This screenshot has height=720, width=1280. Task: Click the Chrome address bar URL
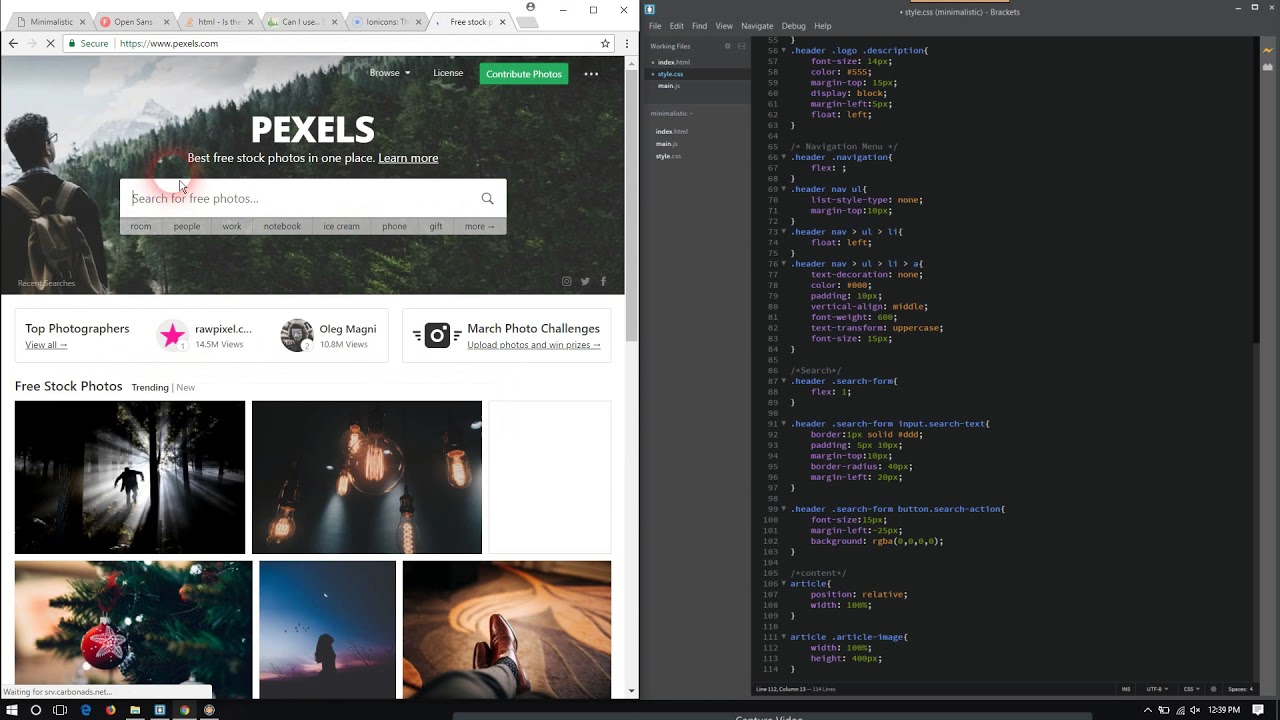click(x=169, y=44)
